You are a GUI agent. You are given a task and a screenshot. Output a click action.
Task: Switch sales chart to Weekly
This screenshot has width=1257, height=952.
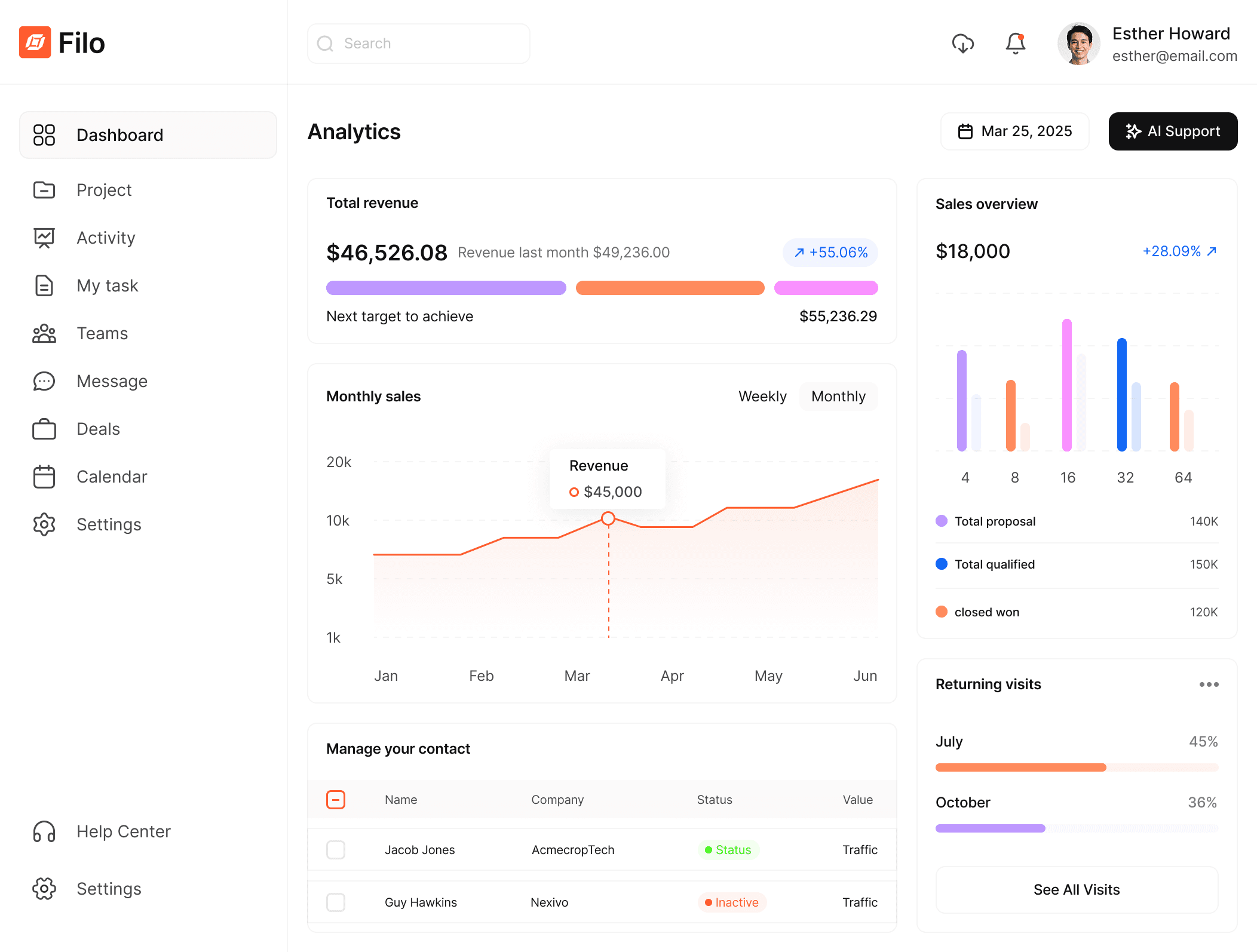click(762, 397)
